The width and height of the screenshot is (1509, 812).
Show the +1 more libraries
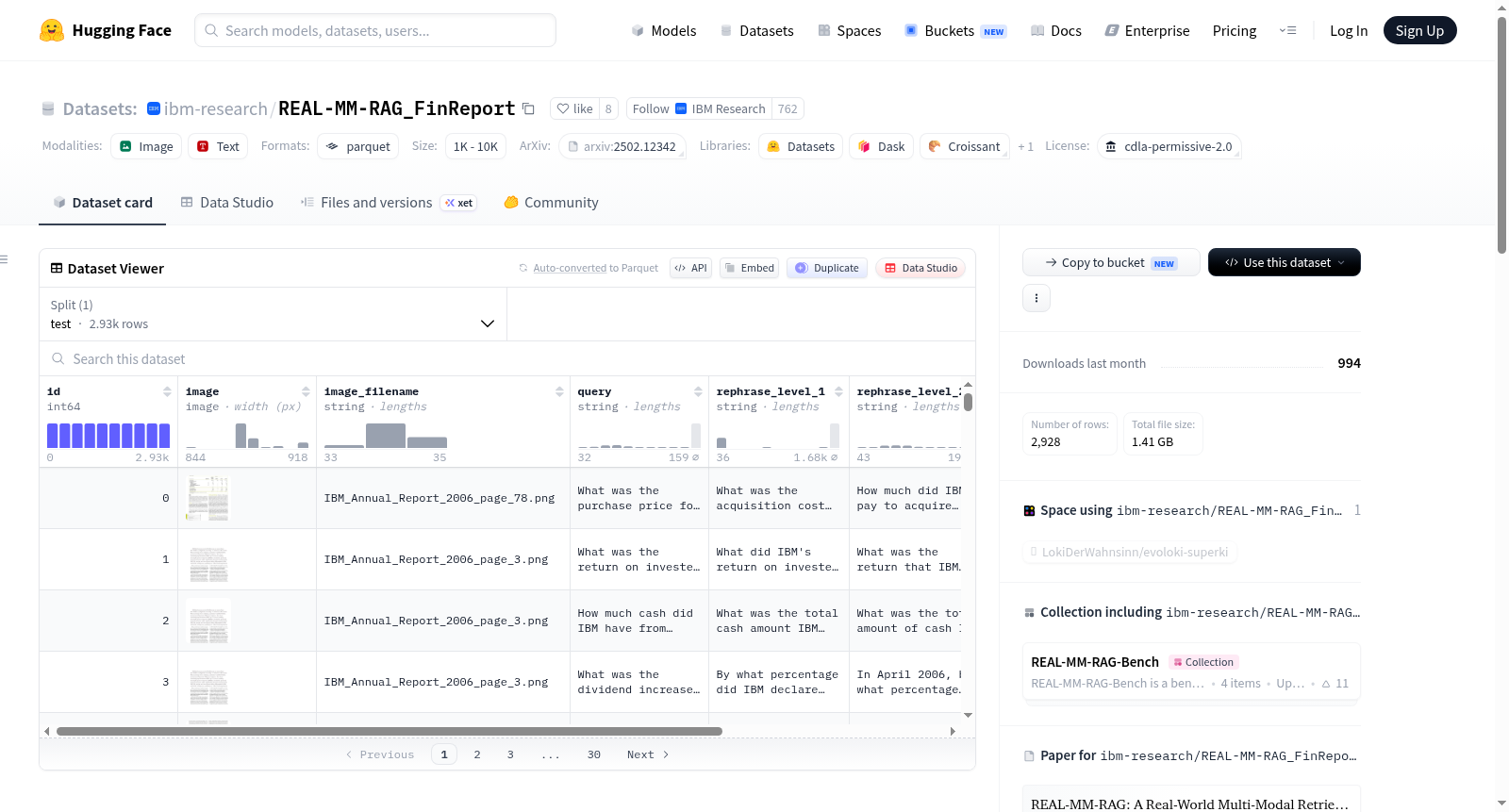1025,146
